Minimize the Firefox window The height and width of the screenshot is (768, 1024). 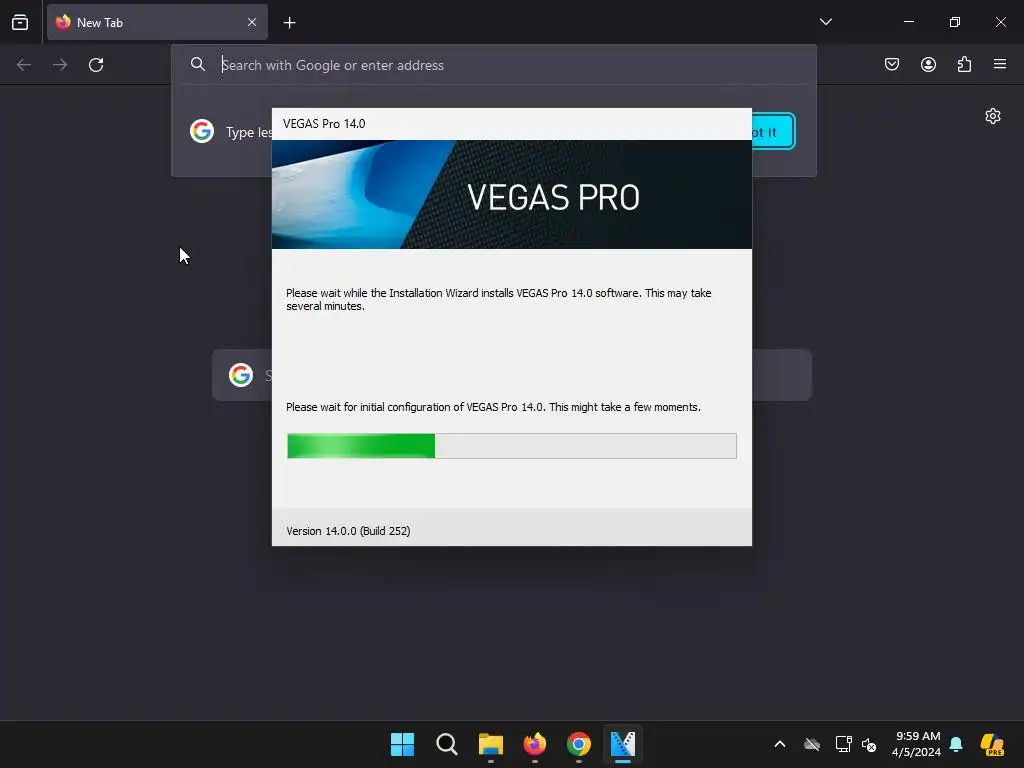[908, 22]
